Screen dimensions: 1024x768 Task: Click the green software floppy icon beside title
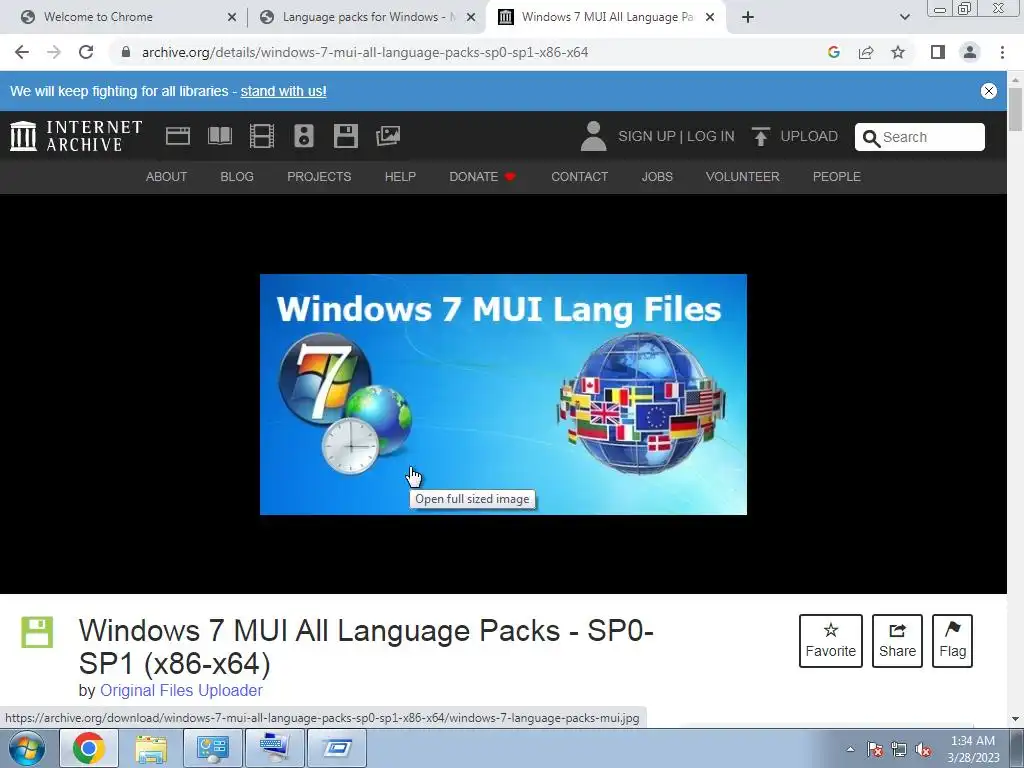tap(37, 632)
